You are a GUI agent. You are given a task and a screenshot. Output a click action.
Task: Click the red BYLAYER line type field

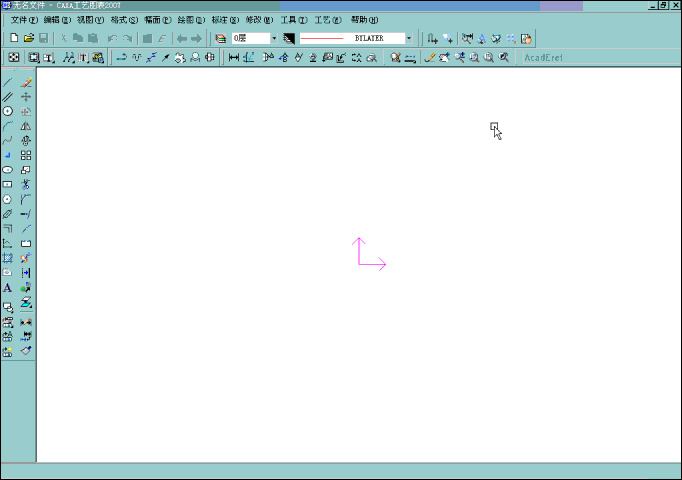(352, 38)
